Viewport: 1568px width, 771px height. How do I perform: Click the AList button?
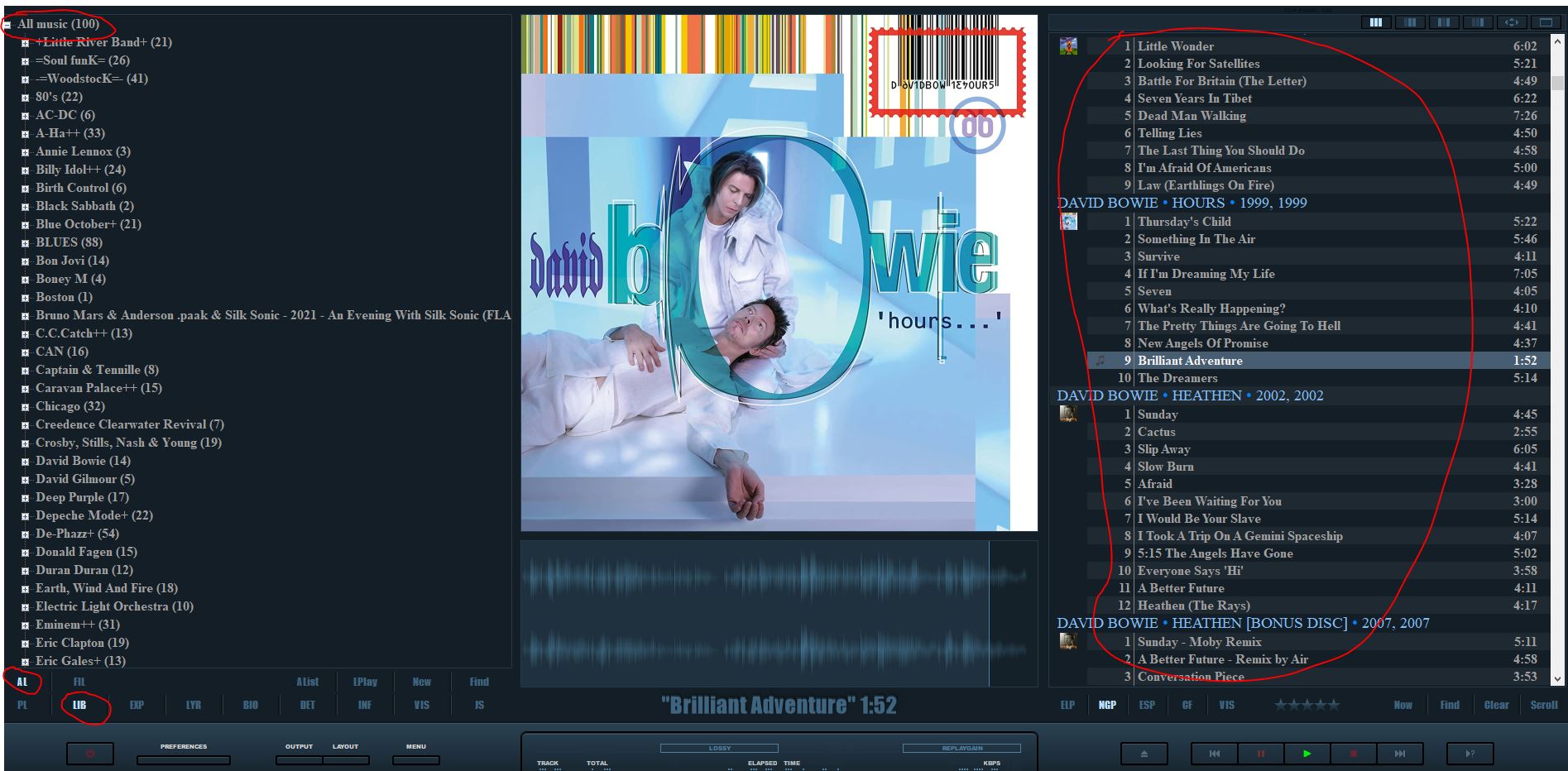308,682
